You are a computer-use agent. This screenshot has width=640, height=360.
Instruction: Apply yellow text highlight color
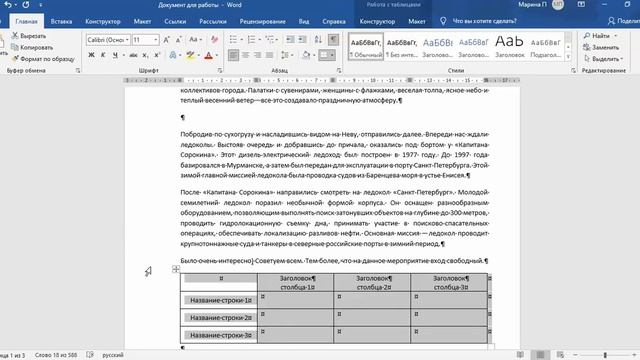pos(190,55)
